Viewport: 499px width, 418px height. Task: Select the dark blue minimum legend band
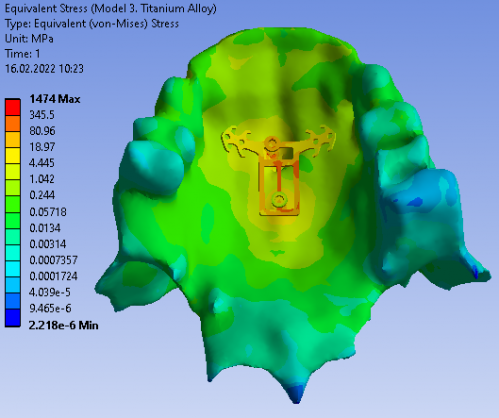(13, 317)
